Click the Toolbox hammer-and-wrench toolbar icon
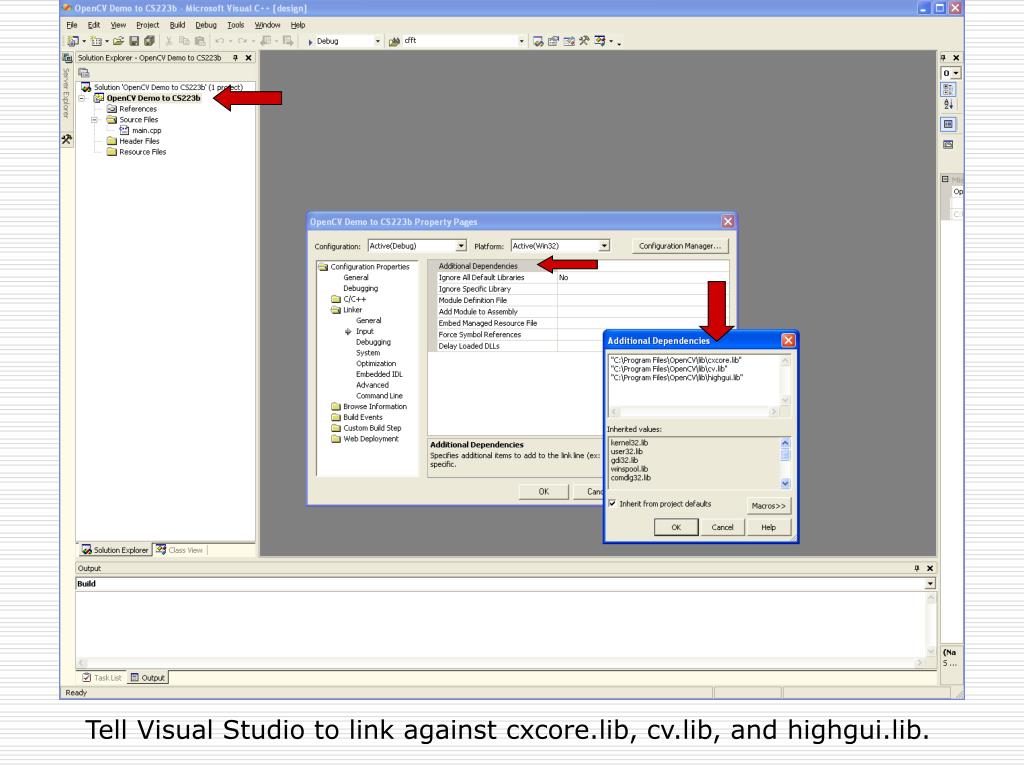Image resolution: width=1024 pixels, height=768 pixels. coord(584,41)
